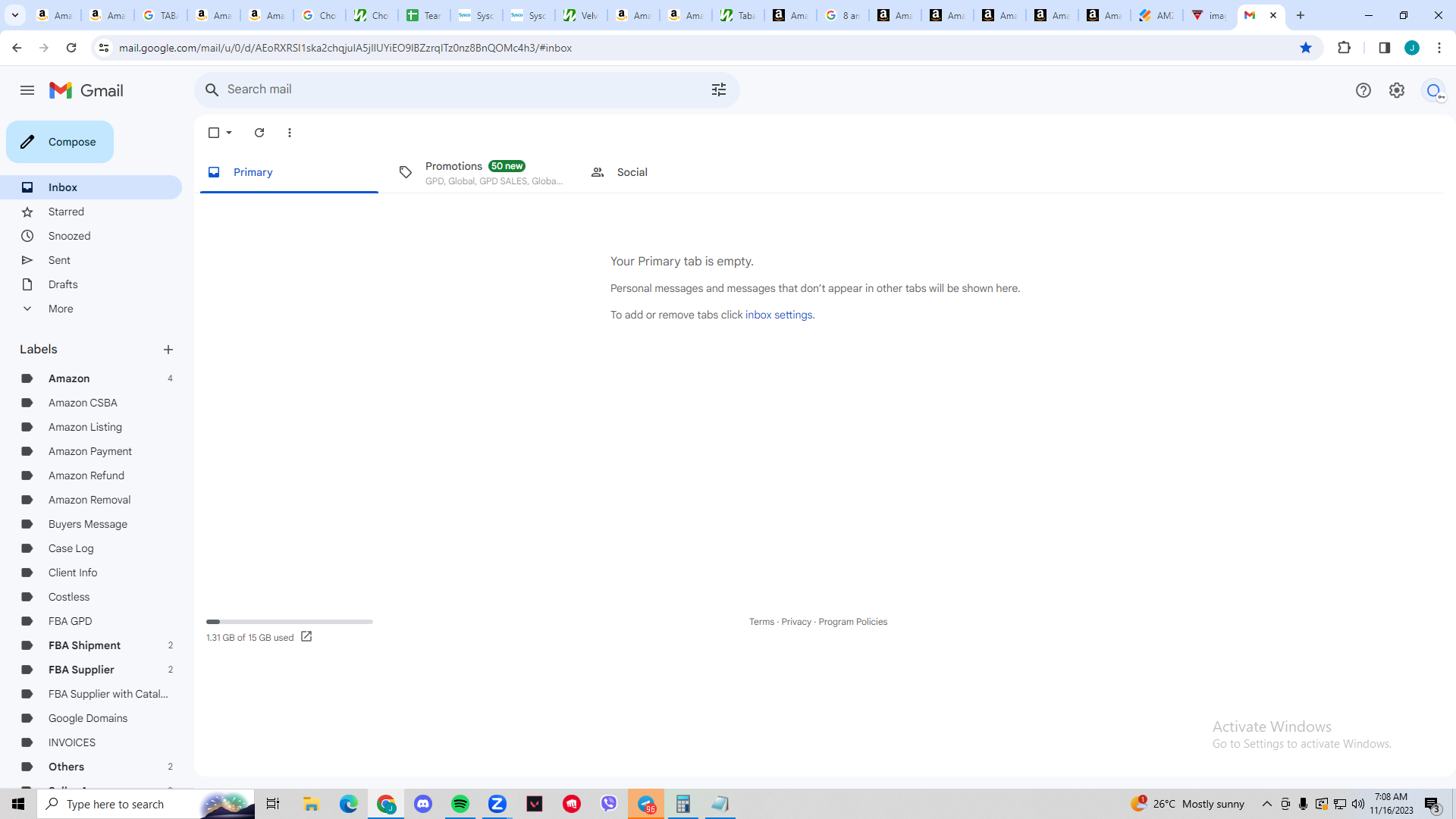This screenshot has width=1456, height=819.
Task: Open the Amazon Listing label
Action: (91, 427)
